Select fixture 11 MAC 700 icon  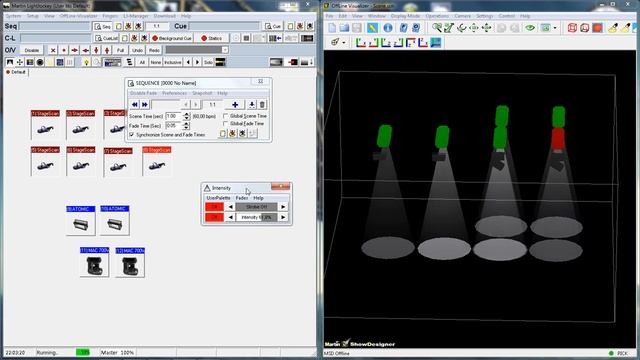(x=94, y=262)
